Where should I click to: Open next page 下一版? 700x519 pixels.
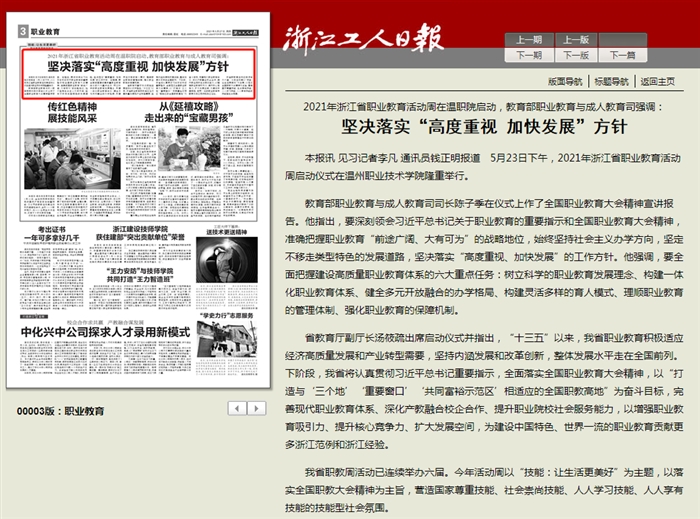click(576, 55)
